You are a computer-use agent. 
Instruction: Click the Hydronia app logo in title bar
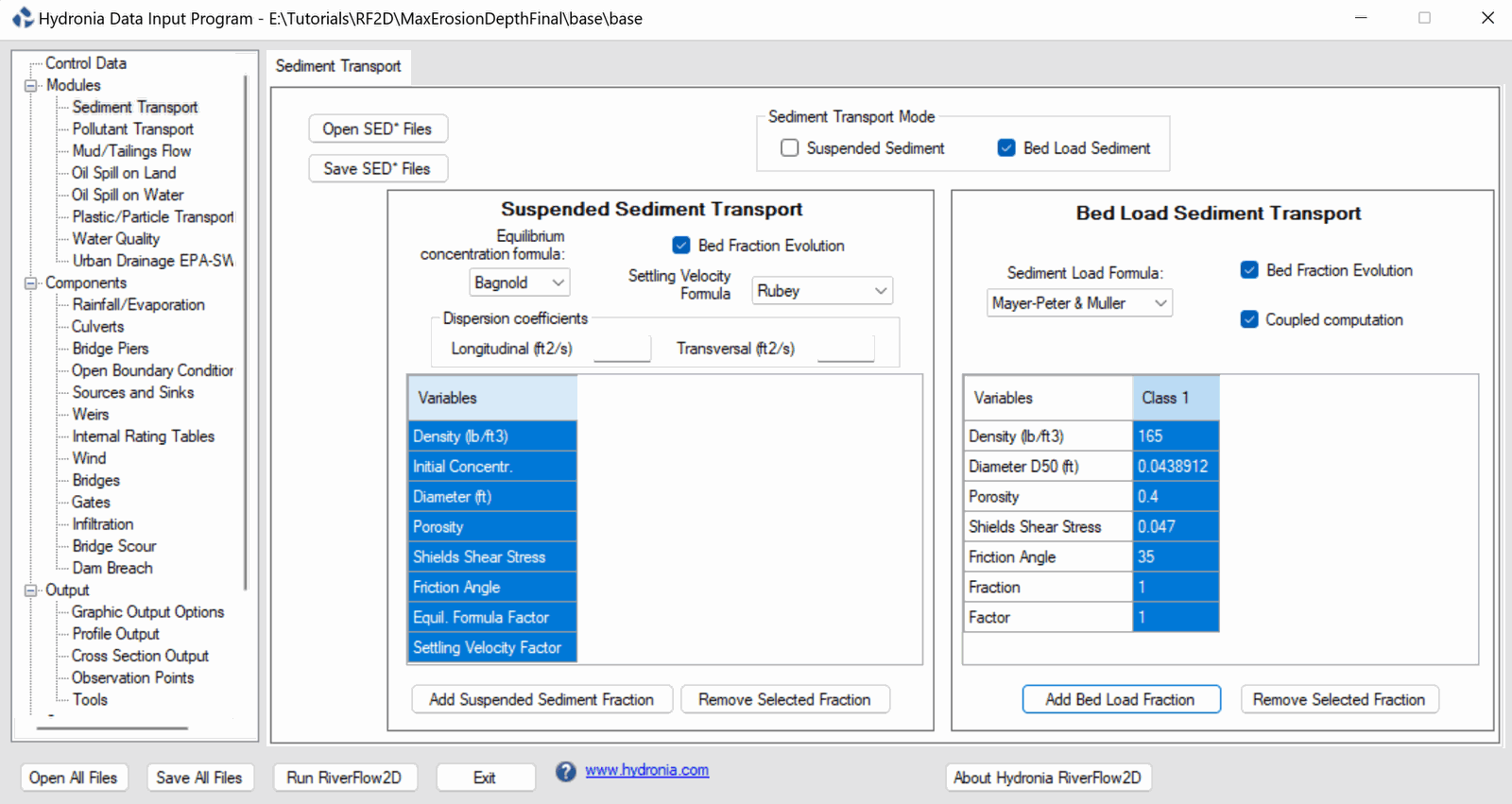[22, 18]
